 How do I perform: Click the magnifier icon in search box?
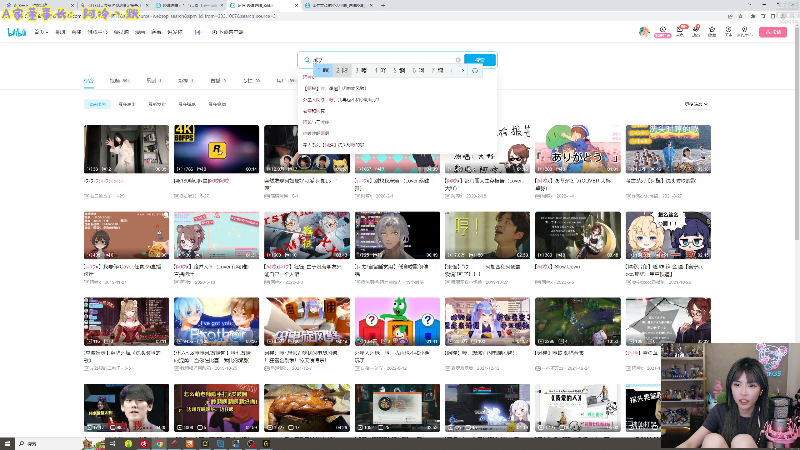[307, 60]
